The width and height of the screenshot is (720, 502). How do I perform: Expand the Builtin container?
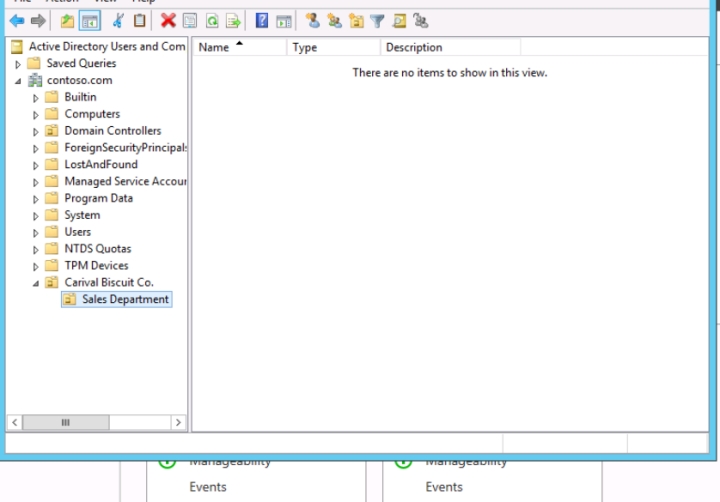click(x=35, y=98)
